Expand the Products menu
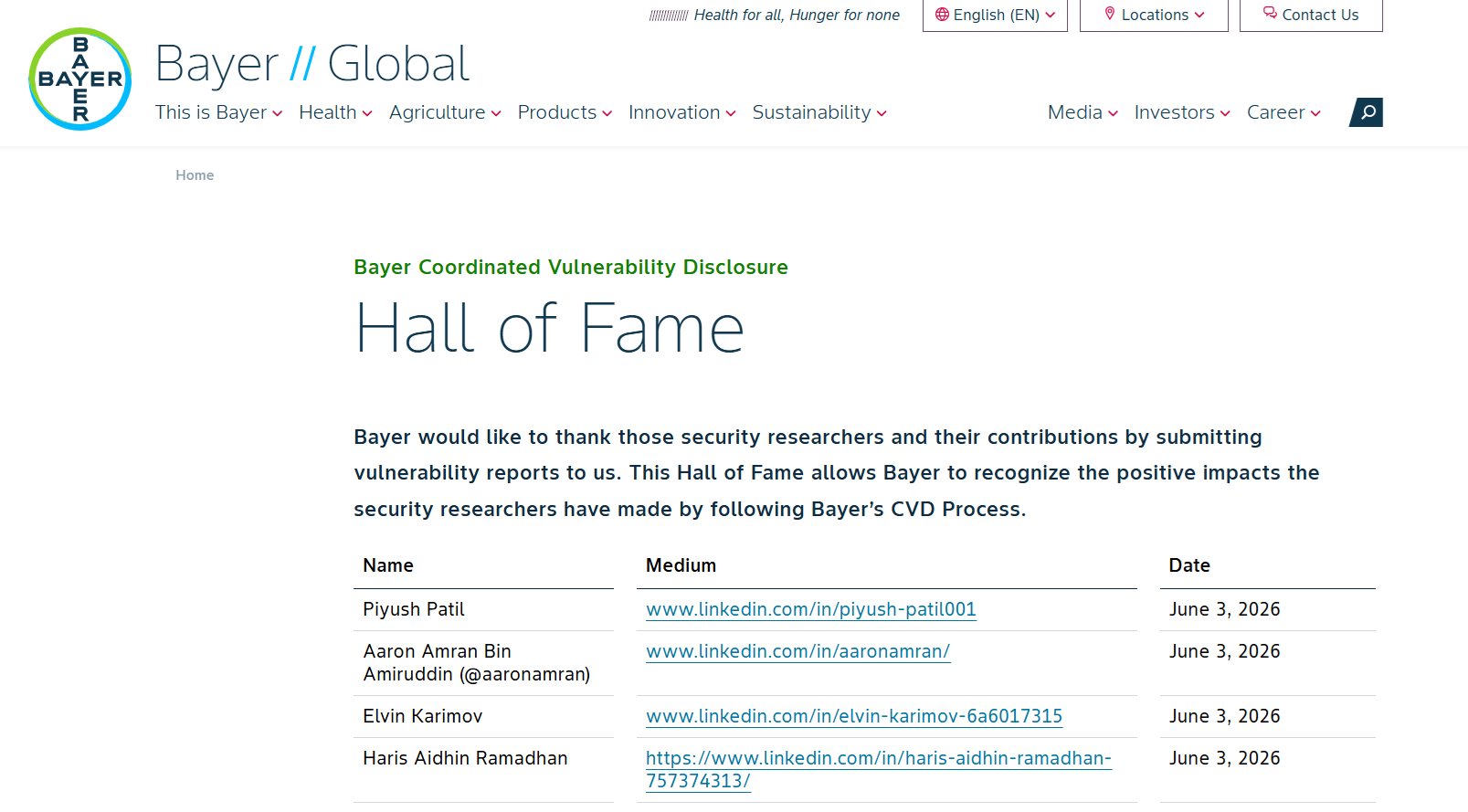The image size is (1468, 812). click(565, 112)
